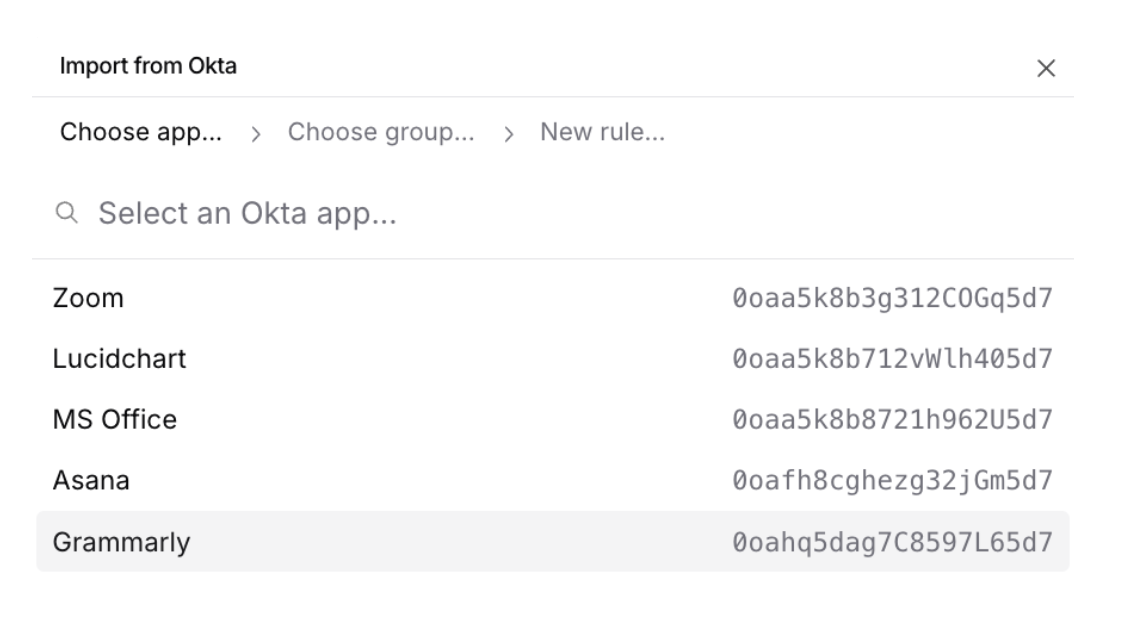The height and width of the screenshot is (644, 1134).
Task: Click the ID 0oafh8cghezg32jGm5d7
Action: pos(892,480)
